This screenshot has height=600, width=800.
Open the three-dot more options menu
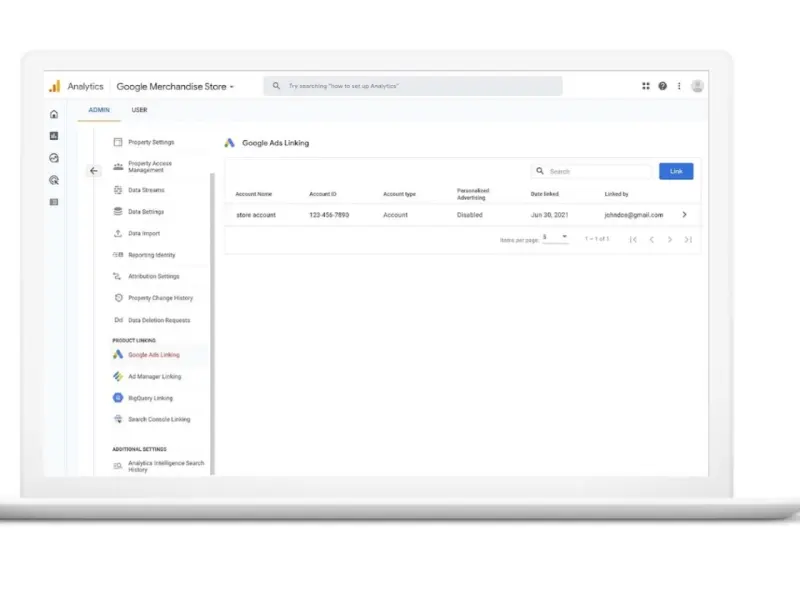pos(679,87)
